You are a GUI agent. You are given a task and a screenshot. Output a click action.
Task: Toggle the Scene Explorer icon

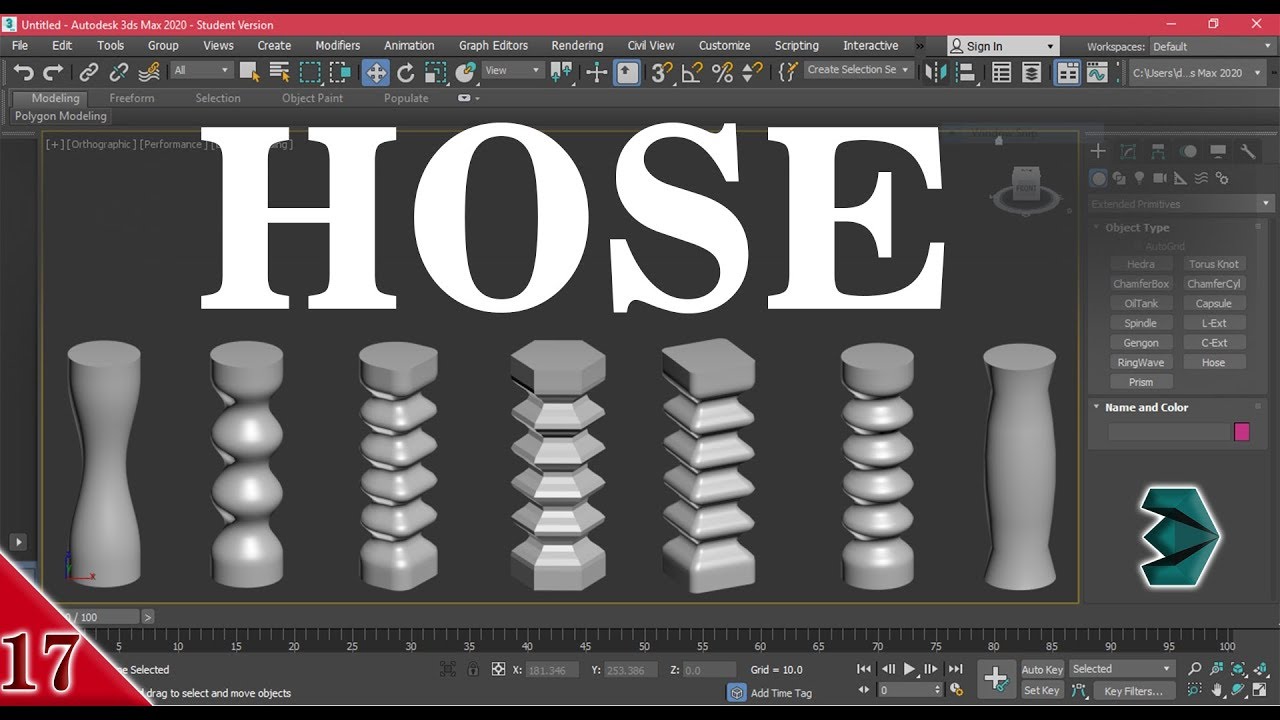(1001, 72)
